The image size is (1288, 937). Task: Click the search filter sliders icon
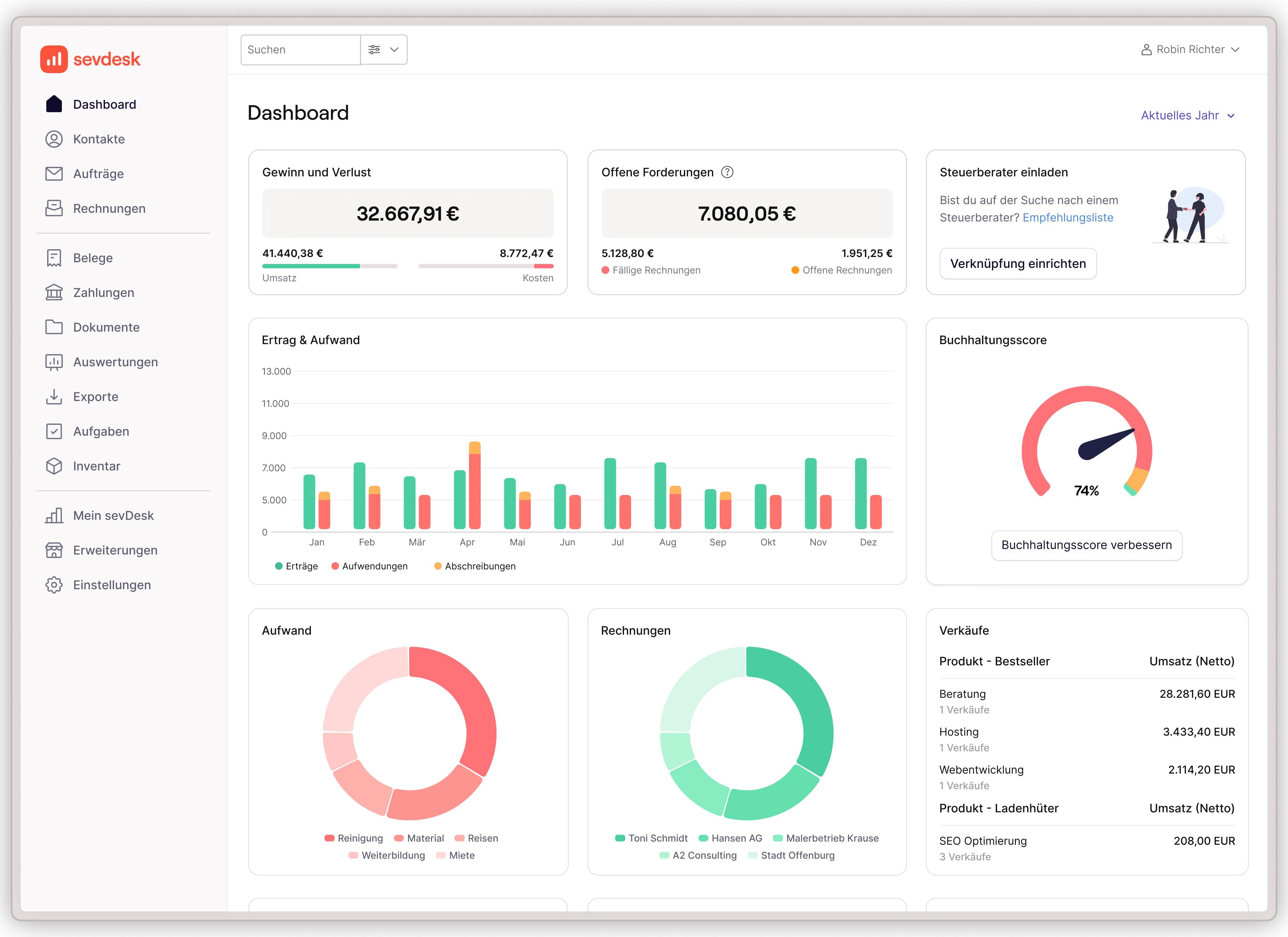click(x=374, y=50)
